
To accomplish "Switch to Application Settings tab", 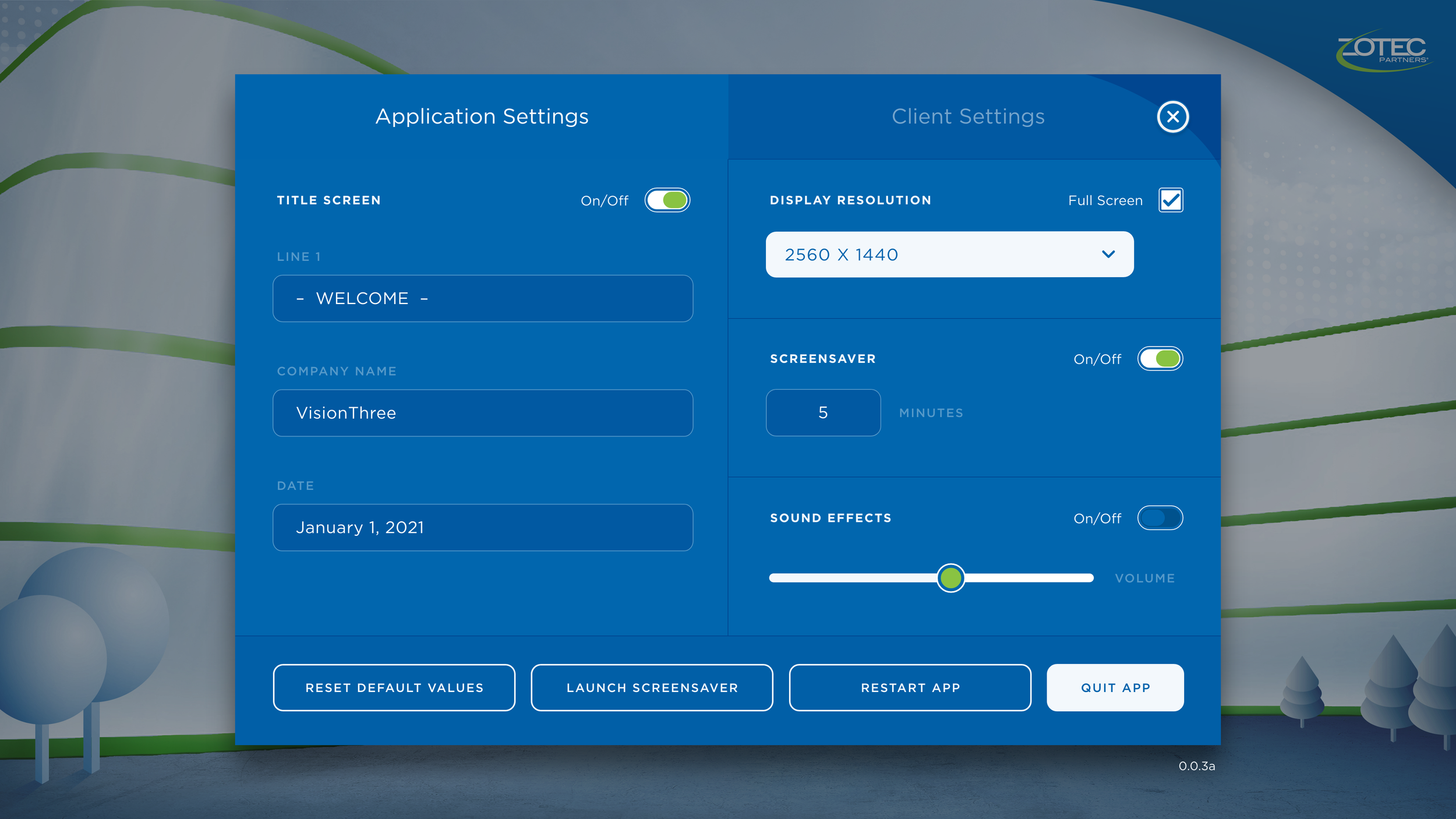I will coord(482,117).
